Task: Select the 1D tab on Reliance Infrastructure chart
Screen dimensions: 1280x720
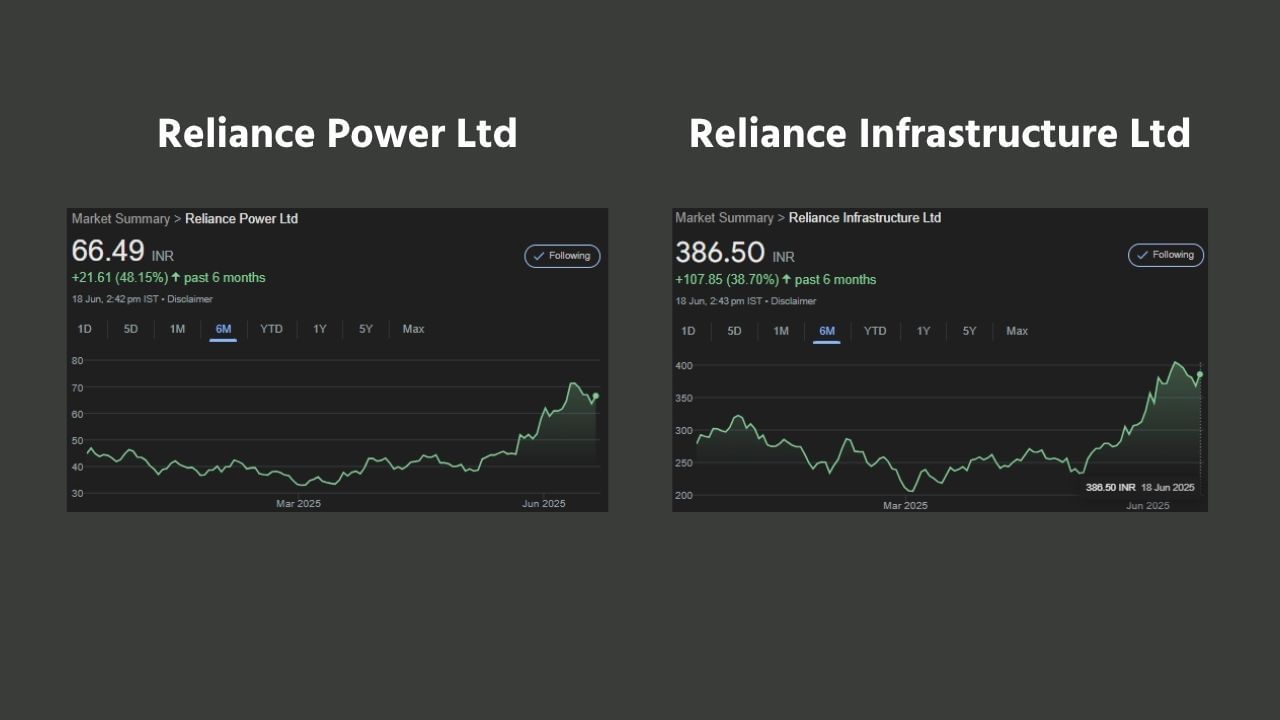Action: [689, 331]
